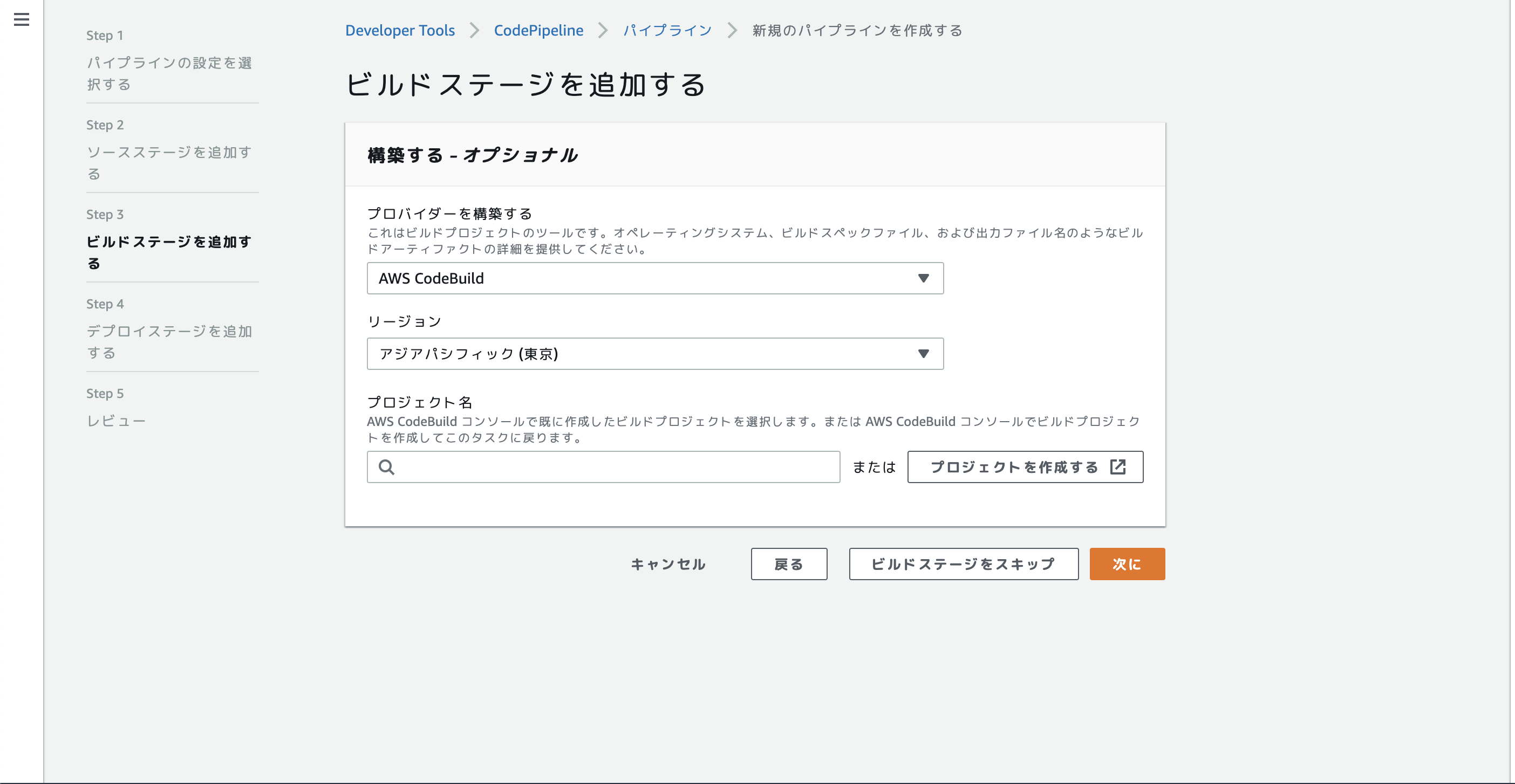The height and width of the screenshot is (784, 1515).
Task: Click the キャンセル button
Action: point(668,563)
